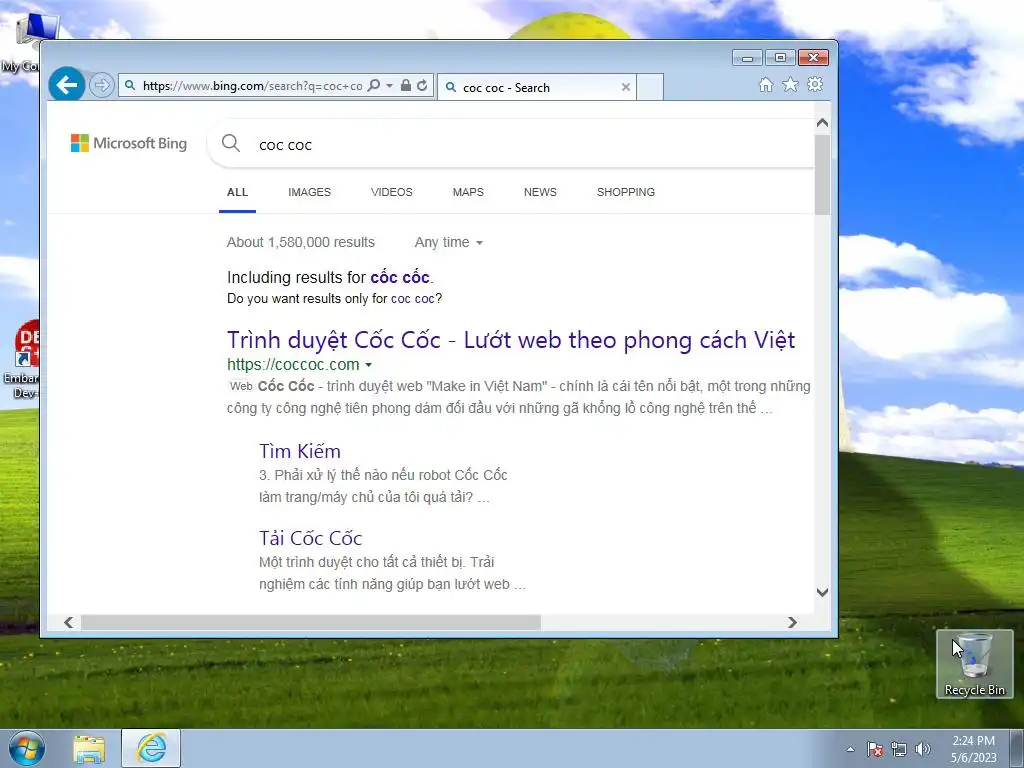Click the lock security icon in the address bar
The height and width of the screenshot is (768, 1024).
[x=406, y=86]
